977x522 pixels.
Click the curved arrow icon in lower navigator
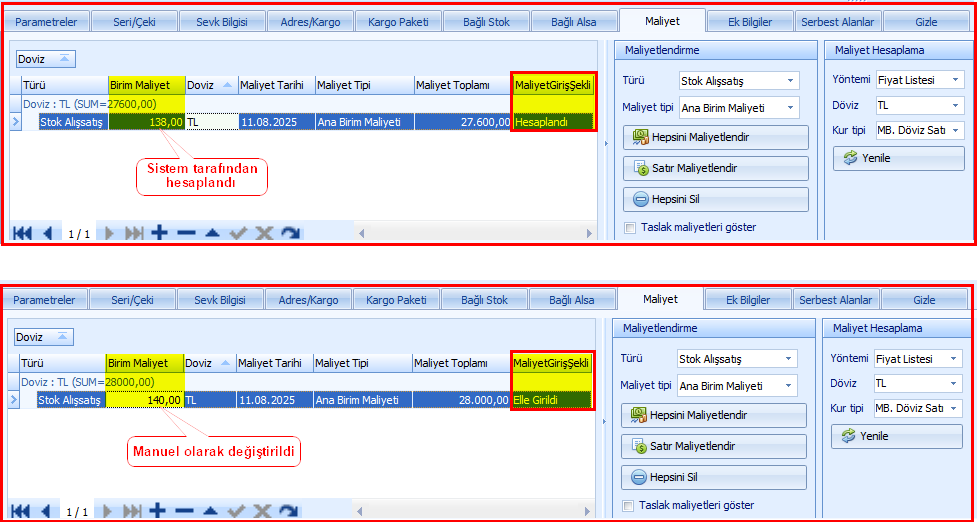click(x=289, y=511)
